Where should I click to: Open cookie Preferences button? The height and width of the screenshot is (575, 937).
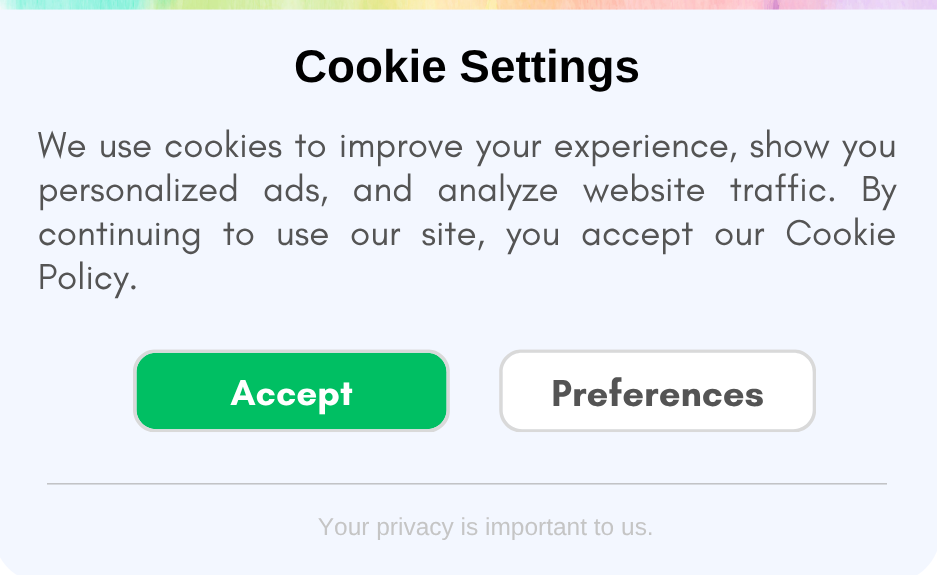point(657,392)
